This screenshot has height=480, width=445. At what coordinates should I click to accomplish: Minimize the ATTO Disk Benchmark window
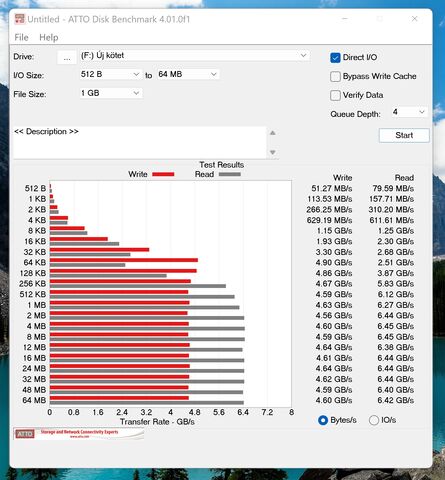[x=345, y=19]
